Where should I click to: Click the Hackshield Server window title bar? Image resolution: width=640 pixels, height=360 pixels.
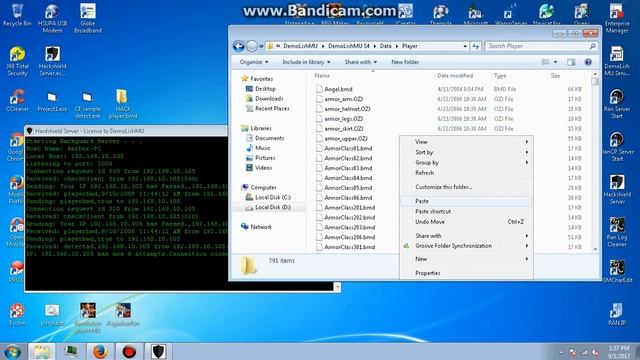point(127,131)
